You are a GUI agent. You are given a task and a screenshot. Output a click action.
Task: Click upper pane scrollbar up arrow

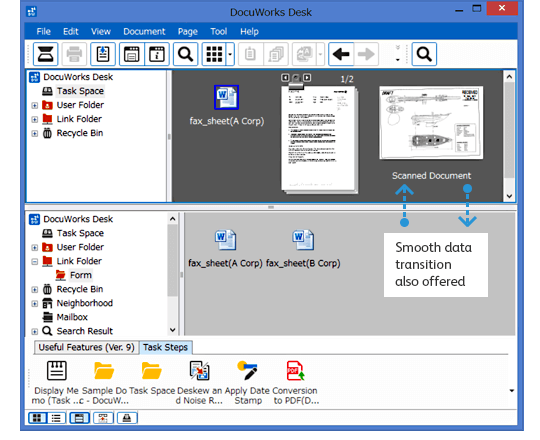coord(509,76)
